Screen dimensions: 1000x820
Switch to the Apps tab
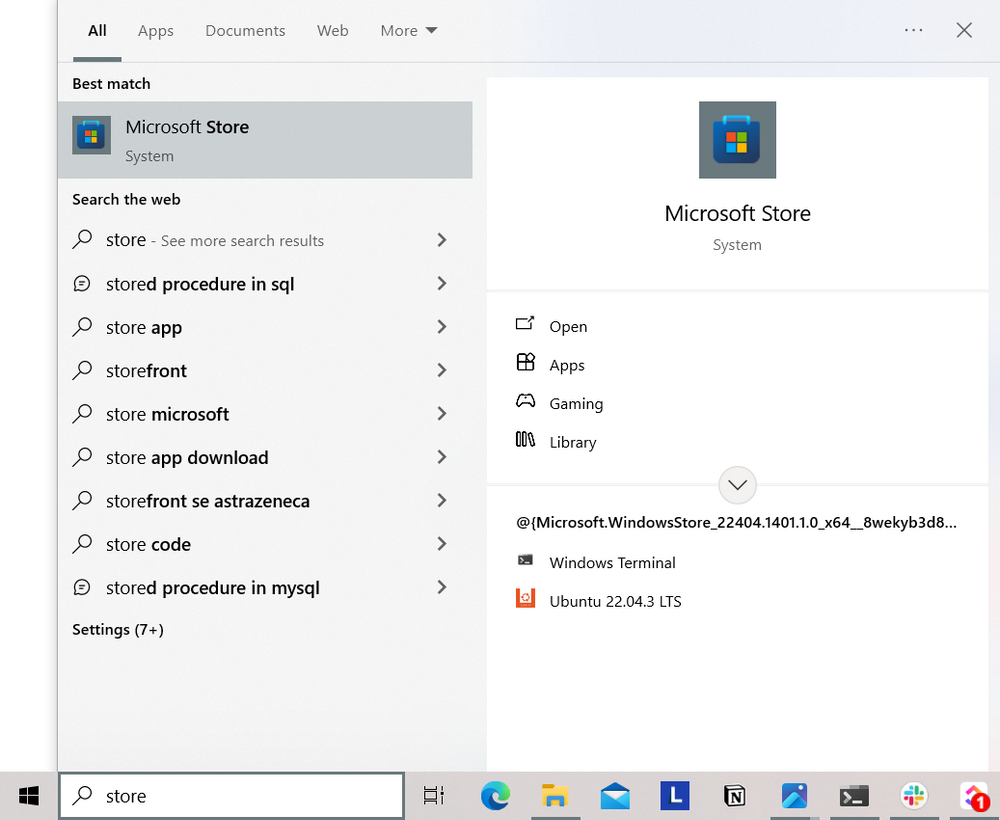pos(155,30)
